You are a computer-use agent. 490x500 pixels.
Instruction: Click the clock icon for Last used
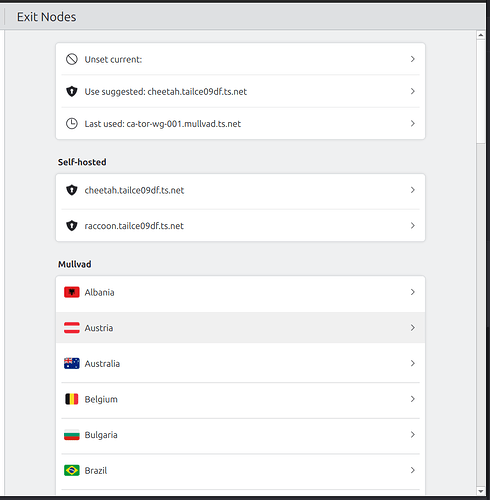click(x=72, y=124)
